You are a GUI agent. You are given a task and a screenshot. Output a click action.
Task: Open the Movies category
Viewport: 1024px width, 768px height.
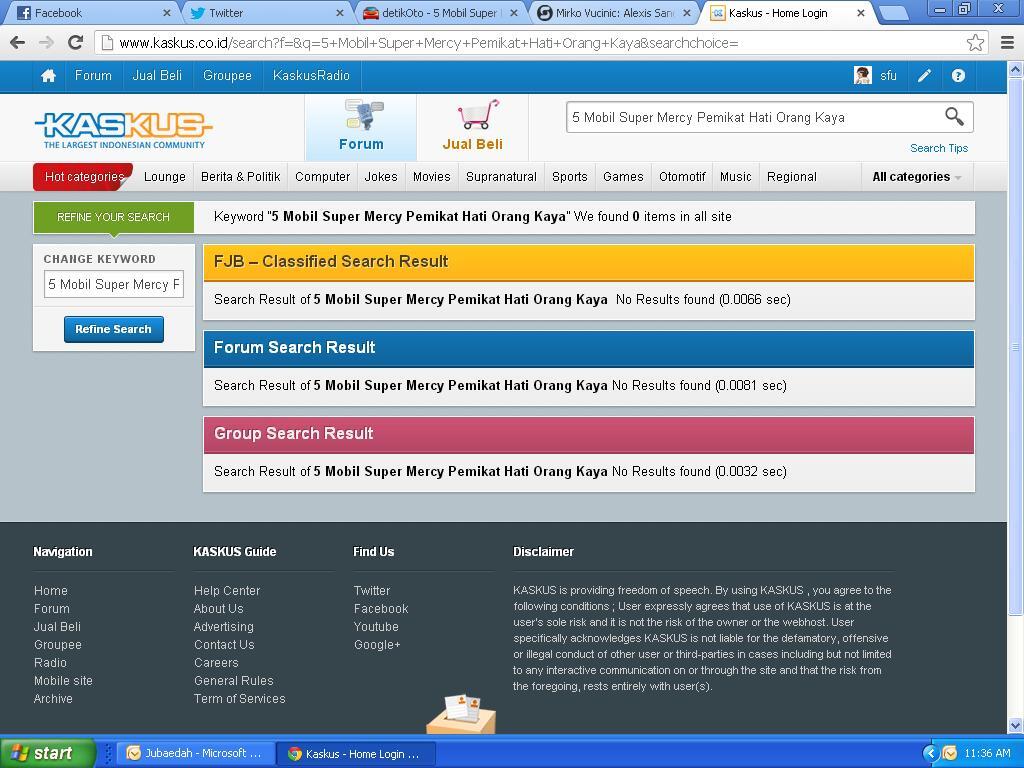pos(432,177)
